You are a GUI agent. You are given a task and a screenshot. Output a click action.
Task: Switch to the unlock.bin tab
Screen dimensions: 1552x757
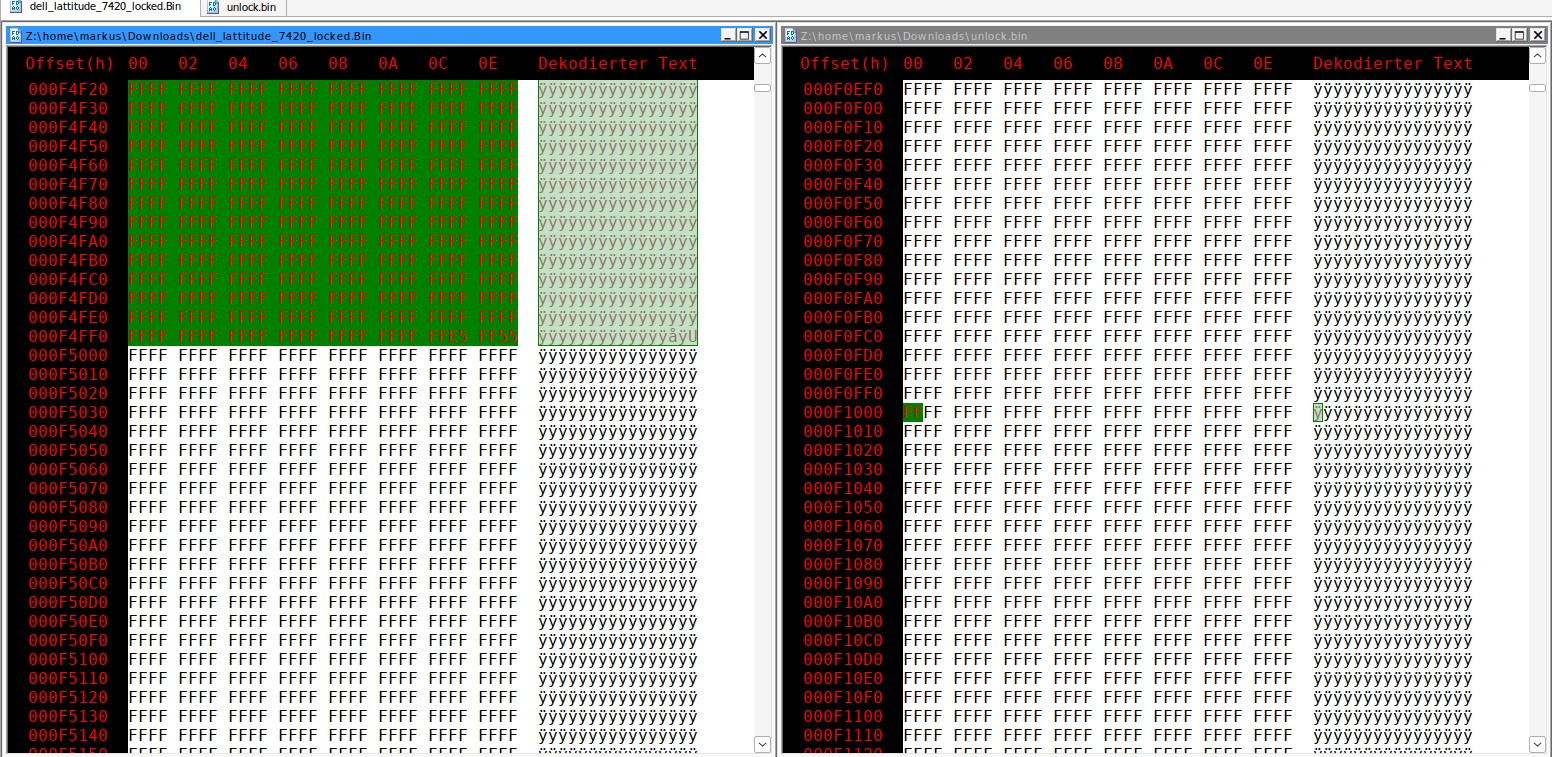(241, 7)
